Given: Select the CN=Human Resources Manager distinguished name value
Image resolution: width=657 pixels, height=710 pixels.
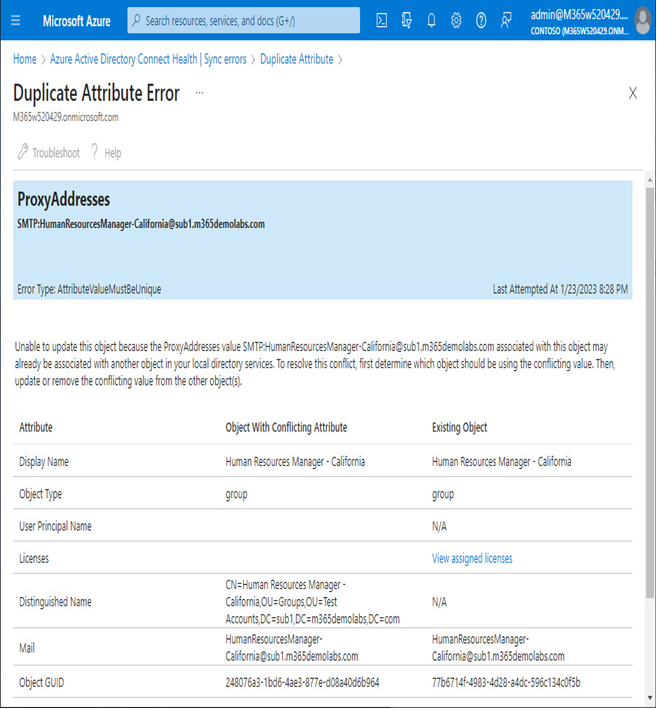Looking at the screenshot, I should (x=312, y=602).
